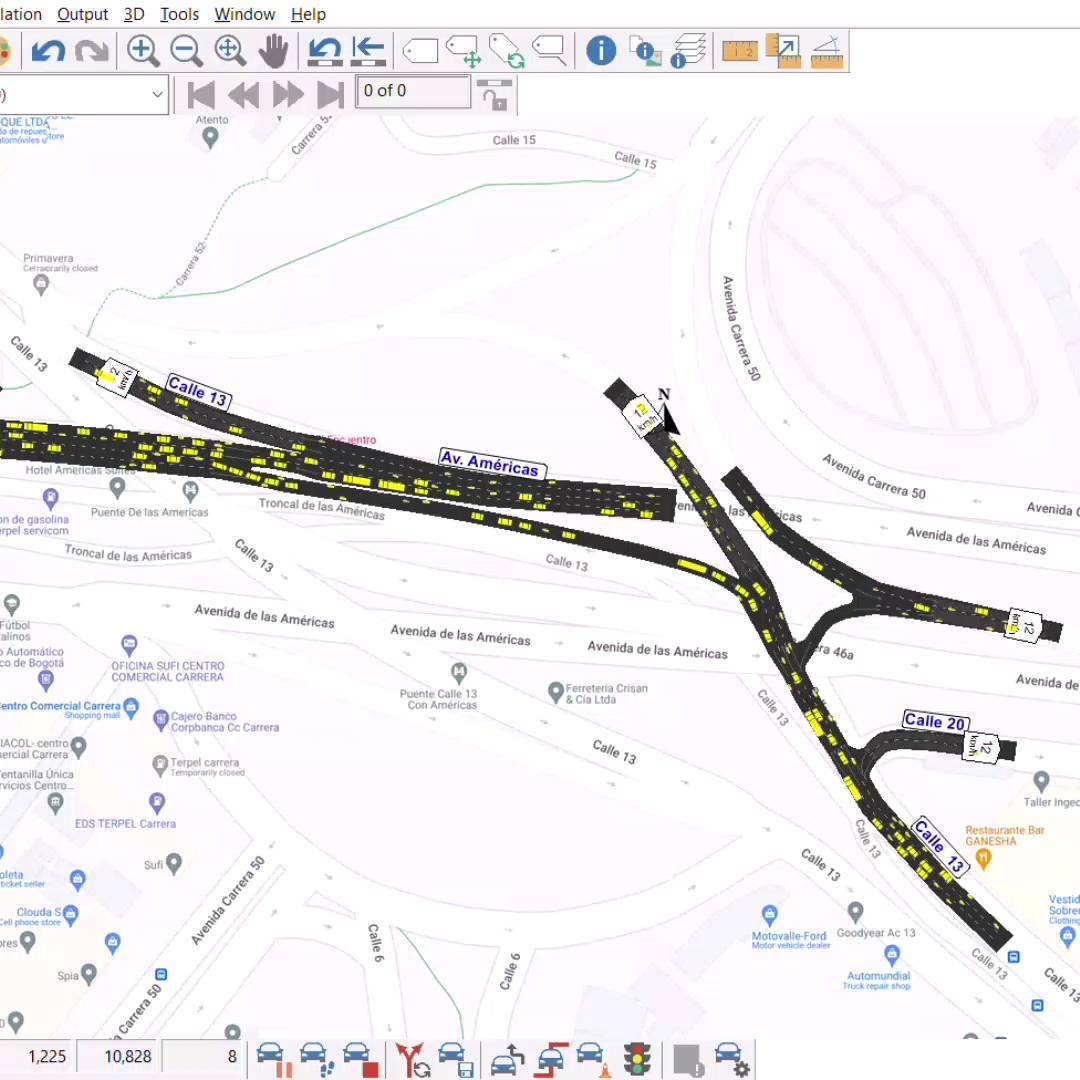The width and height of the screenshot is (1080, 1080).
Task: Select the Pan hand tool
Action: click(274, 50)
